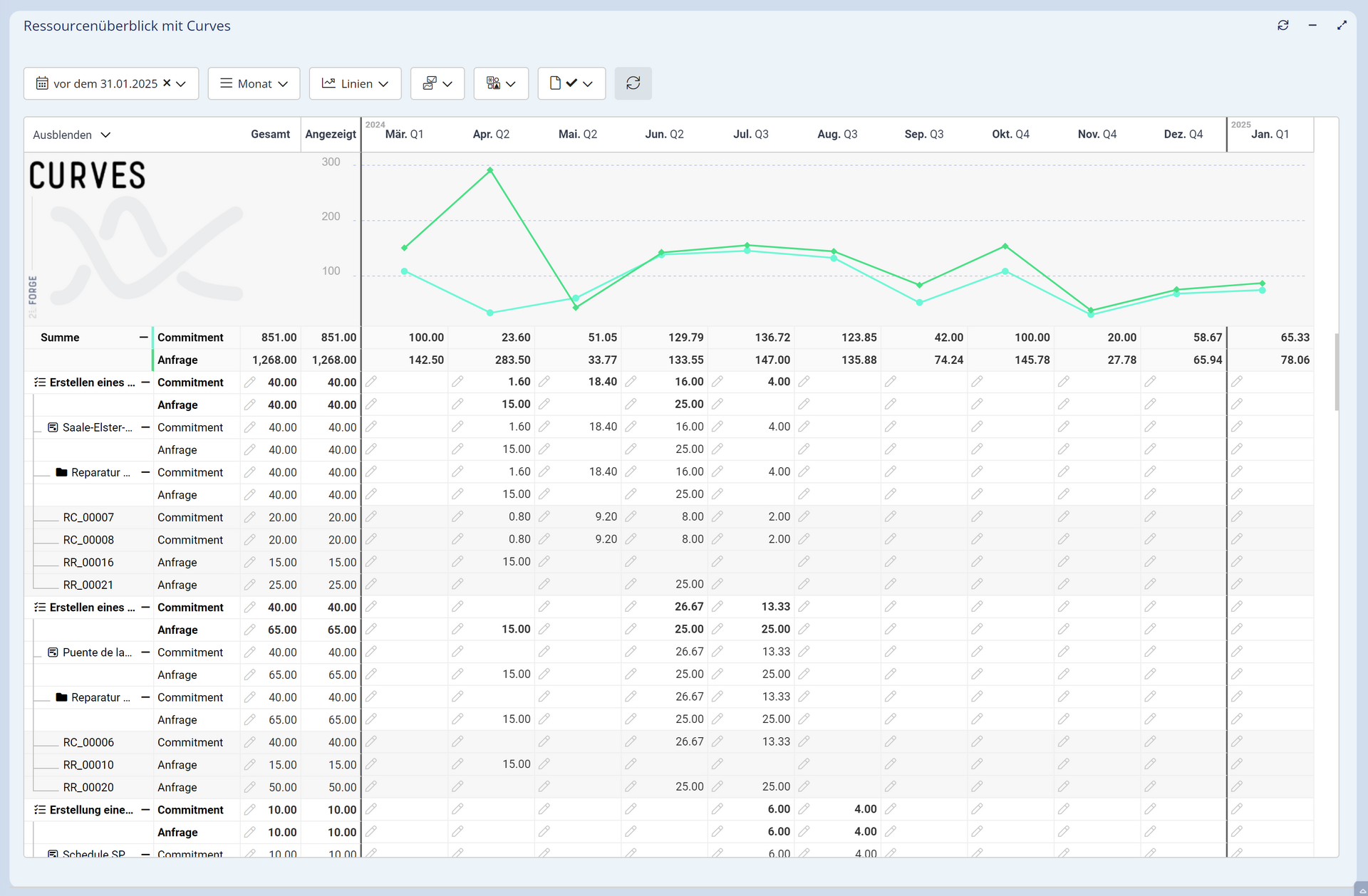
Task: Open the Monat time scale dropdown
Action: click(254, 83)
